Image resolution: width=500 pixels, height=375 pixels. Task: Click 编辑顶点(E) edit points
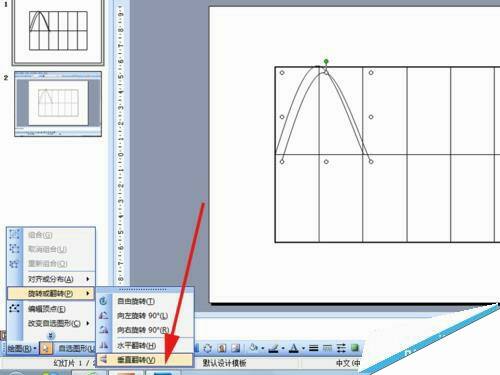pyautogui.click(x=51, y=309)
